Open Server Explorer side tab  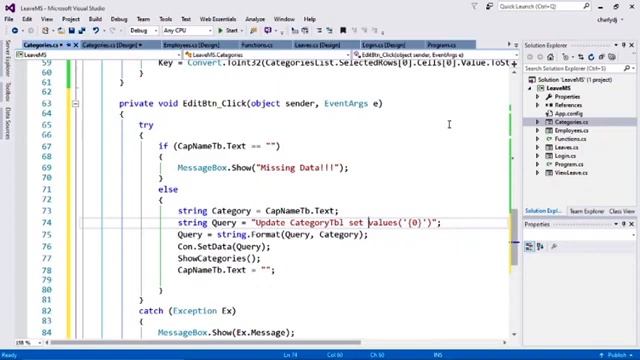tap(7, 58)
